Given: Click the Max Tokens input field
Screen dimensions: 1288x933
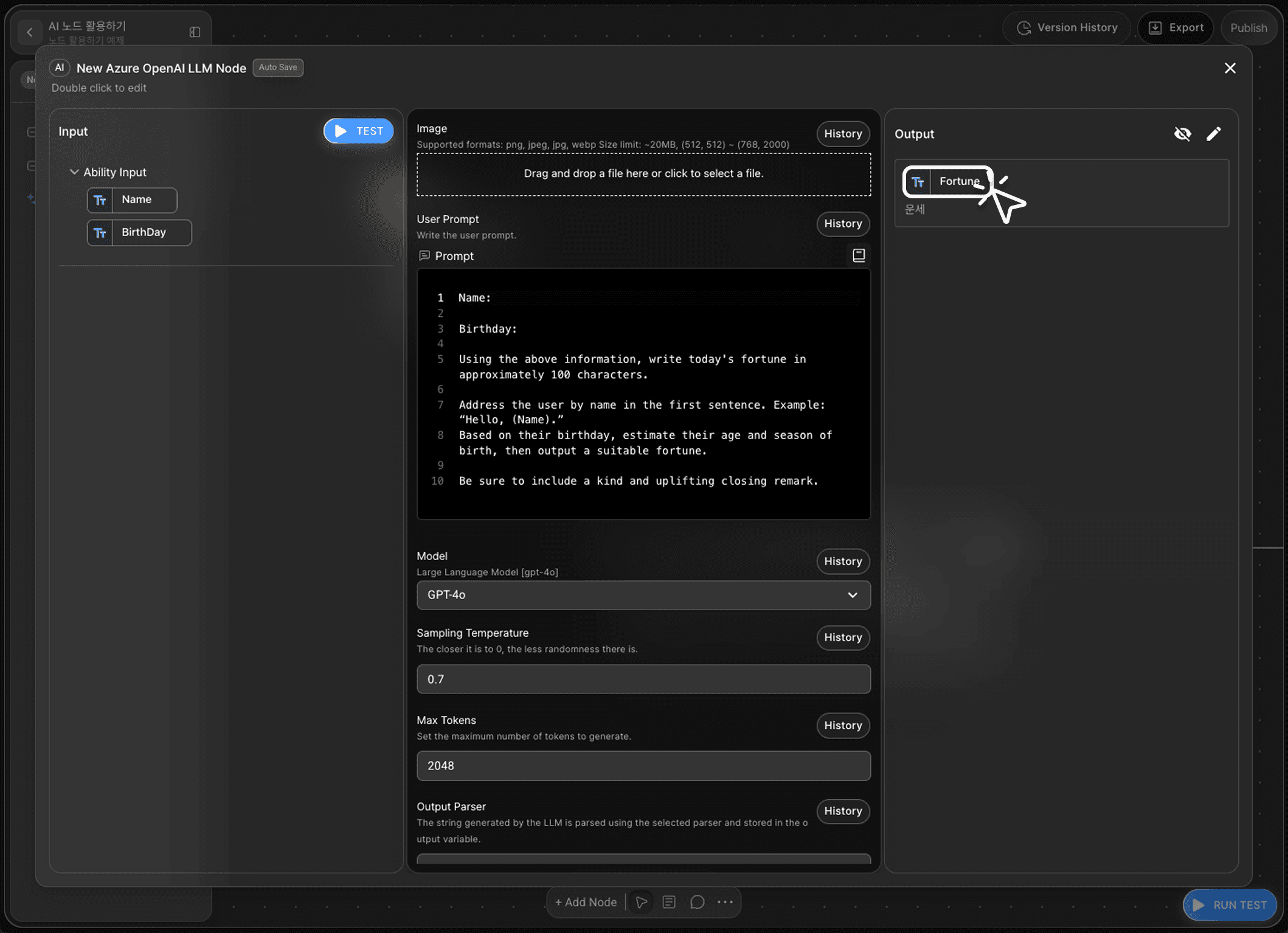Looking at the screenshot, I should click(643, 766).
